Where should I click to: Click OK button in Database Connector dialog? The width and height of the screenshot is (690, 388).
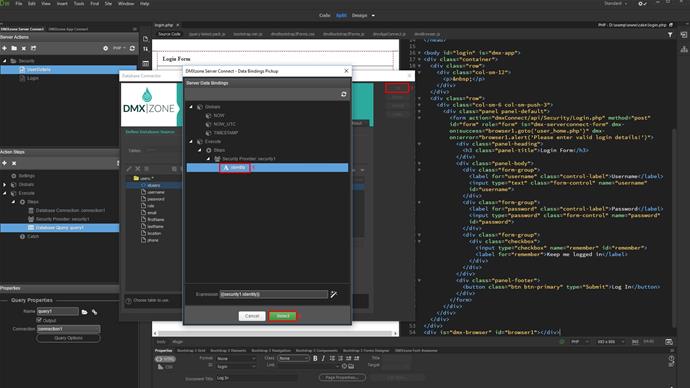397,88
